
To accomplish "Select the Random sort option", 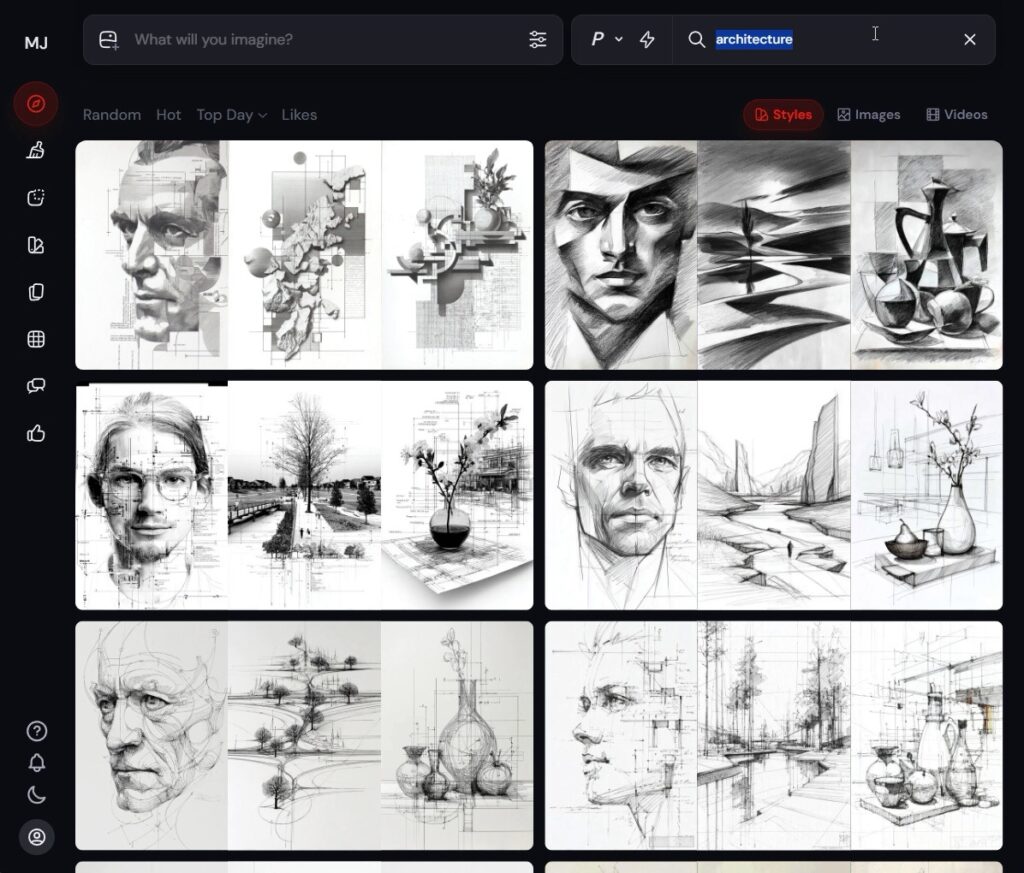I will (x=112, y=115).
